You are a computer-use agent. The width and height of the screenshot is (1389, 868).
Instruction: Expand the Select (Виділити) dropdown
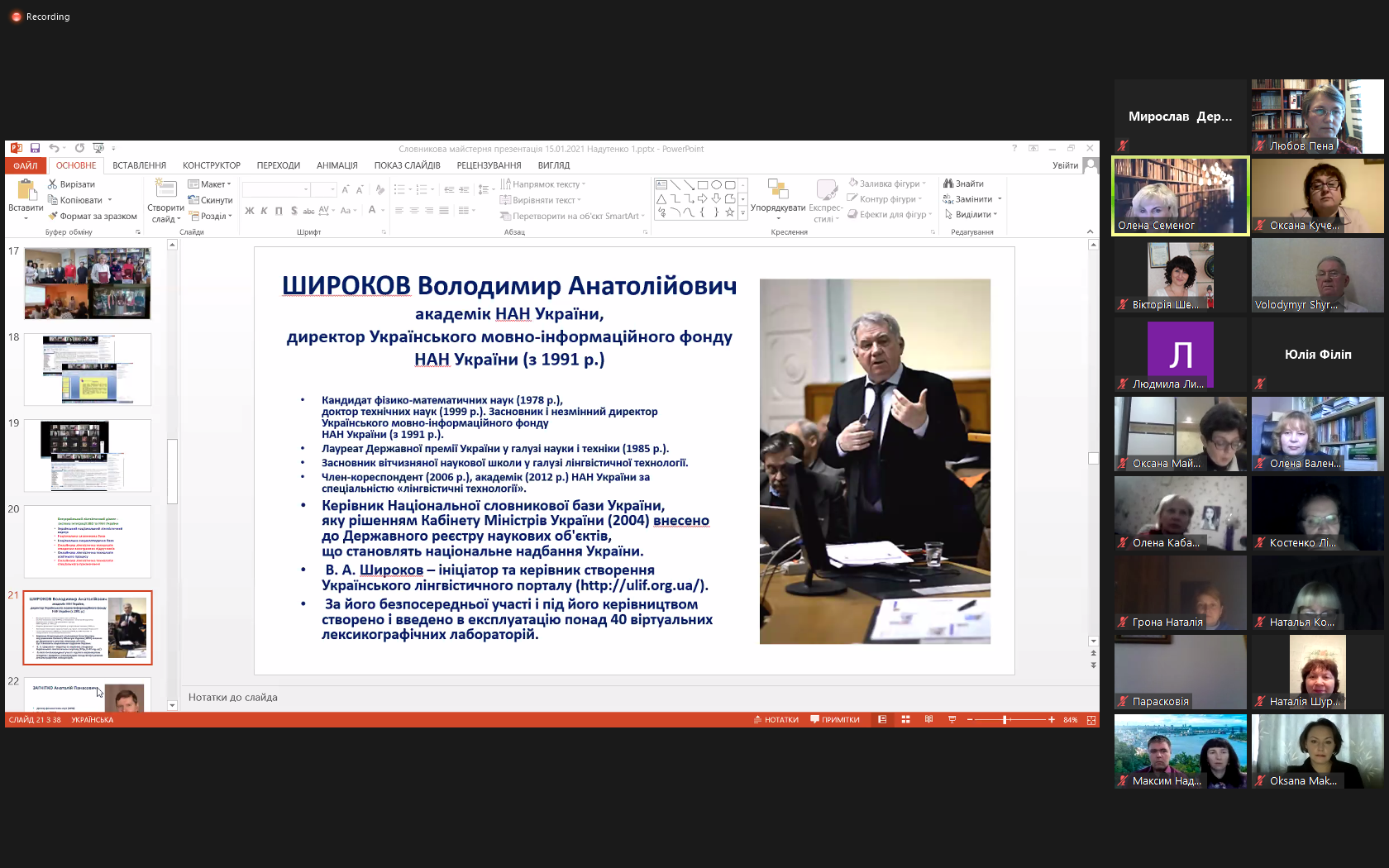point(971,214)
